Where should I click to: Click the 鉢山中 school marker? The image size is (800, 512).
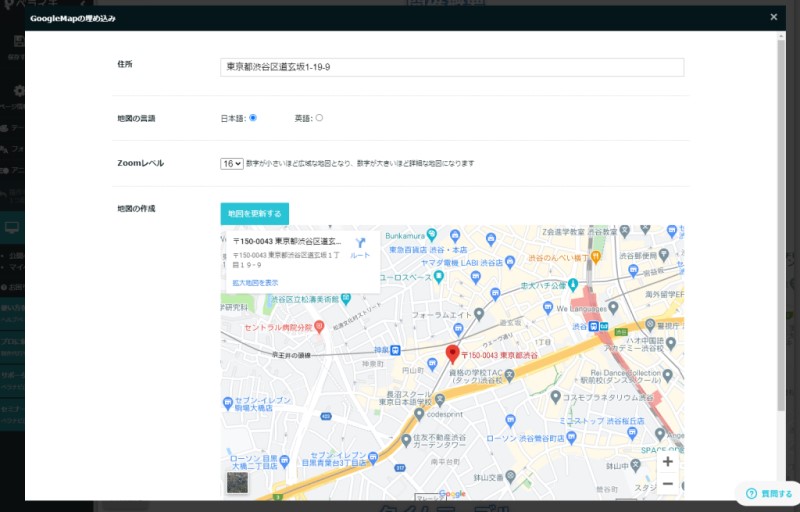pyautogui.click(x=635, y=465)
